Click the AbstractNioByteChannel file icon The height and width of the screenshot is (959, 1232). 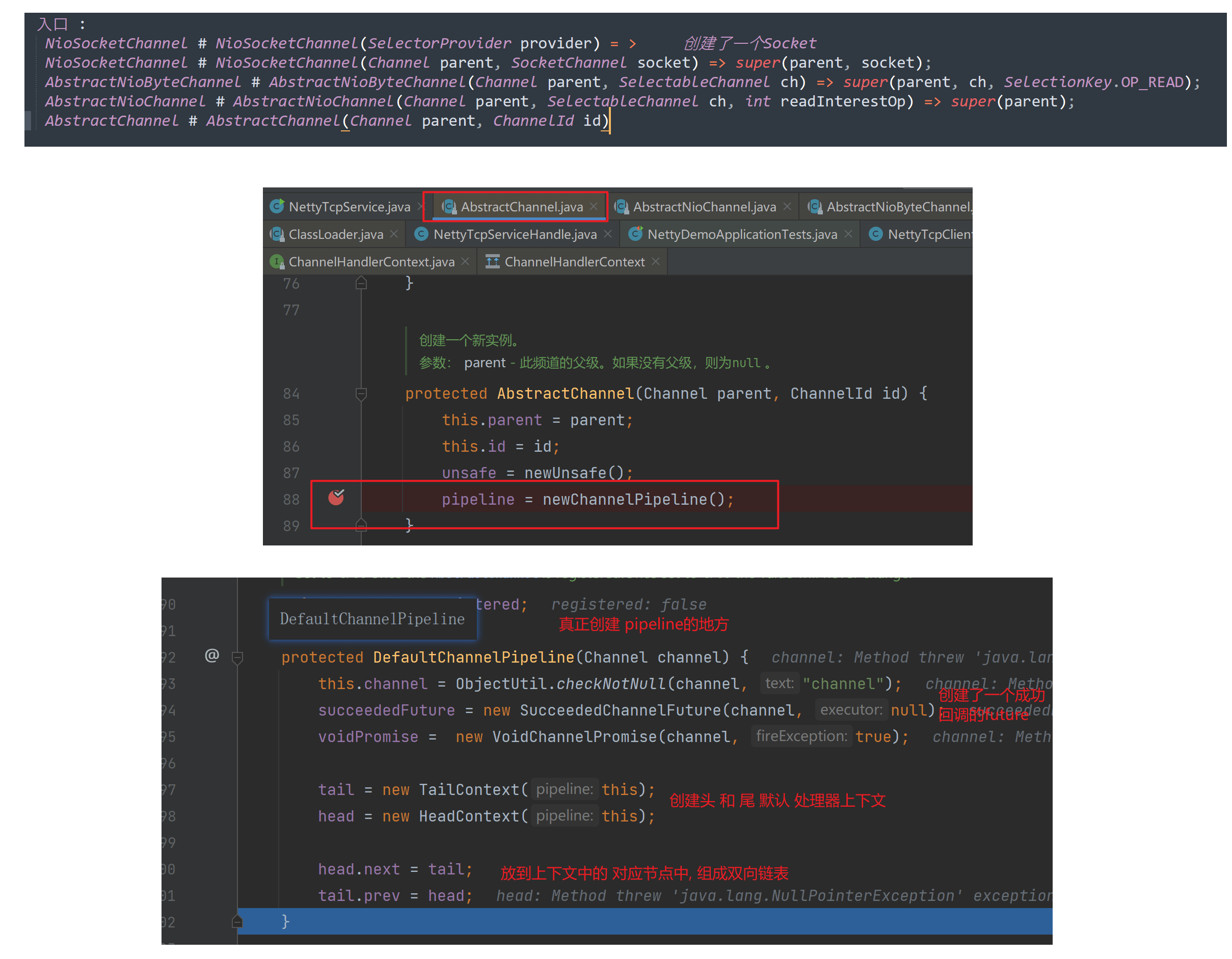[x=815, y=207]
